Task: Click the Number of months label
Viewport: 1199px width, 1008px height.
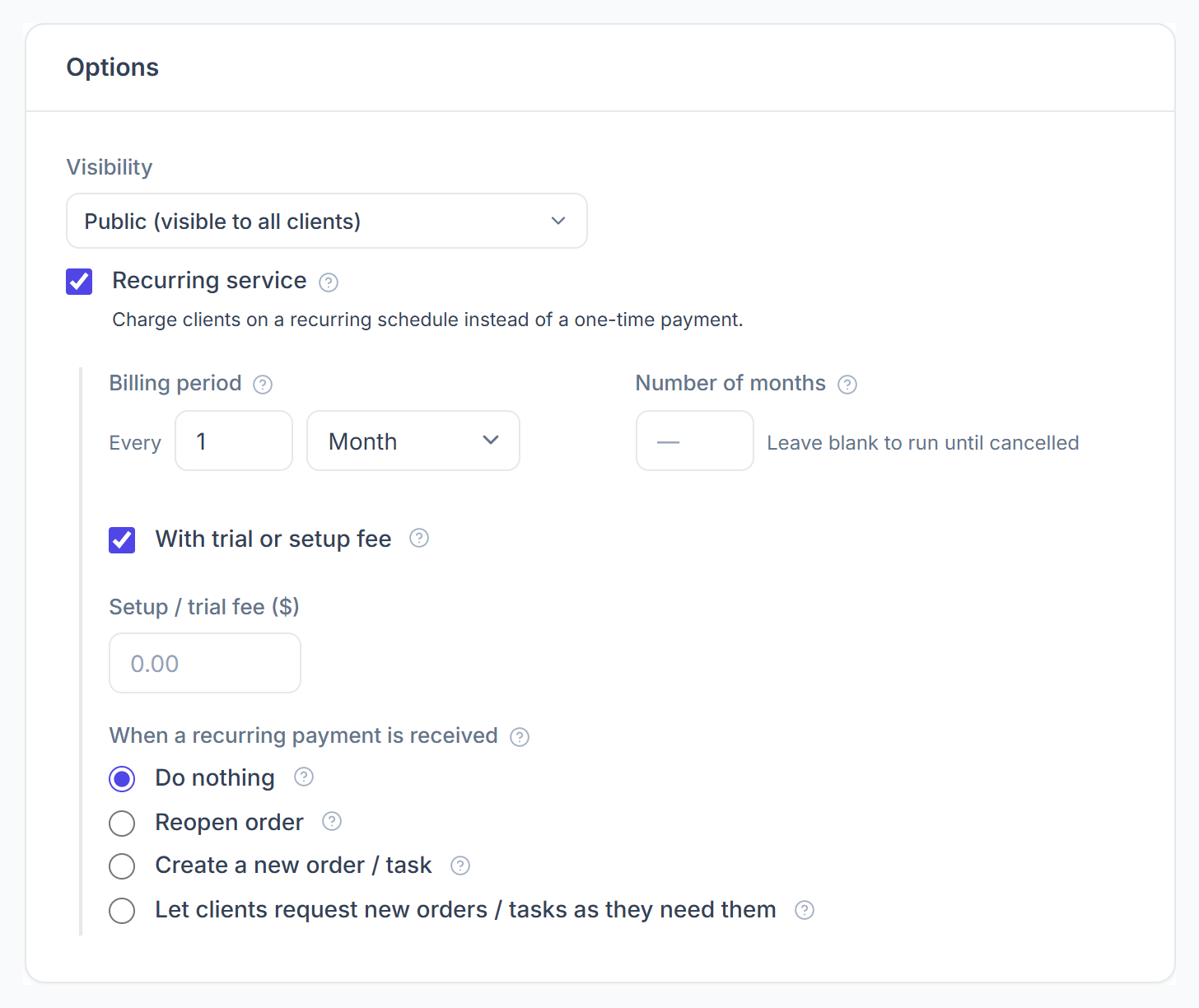Action: point(730,383)
